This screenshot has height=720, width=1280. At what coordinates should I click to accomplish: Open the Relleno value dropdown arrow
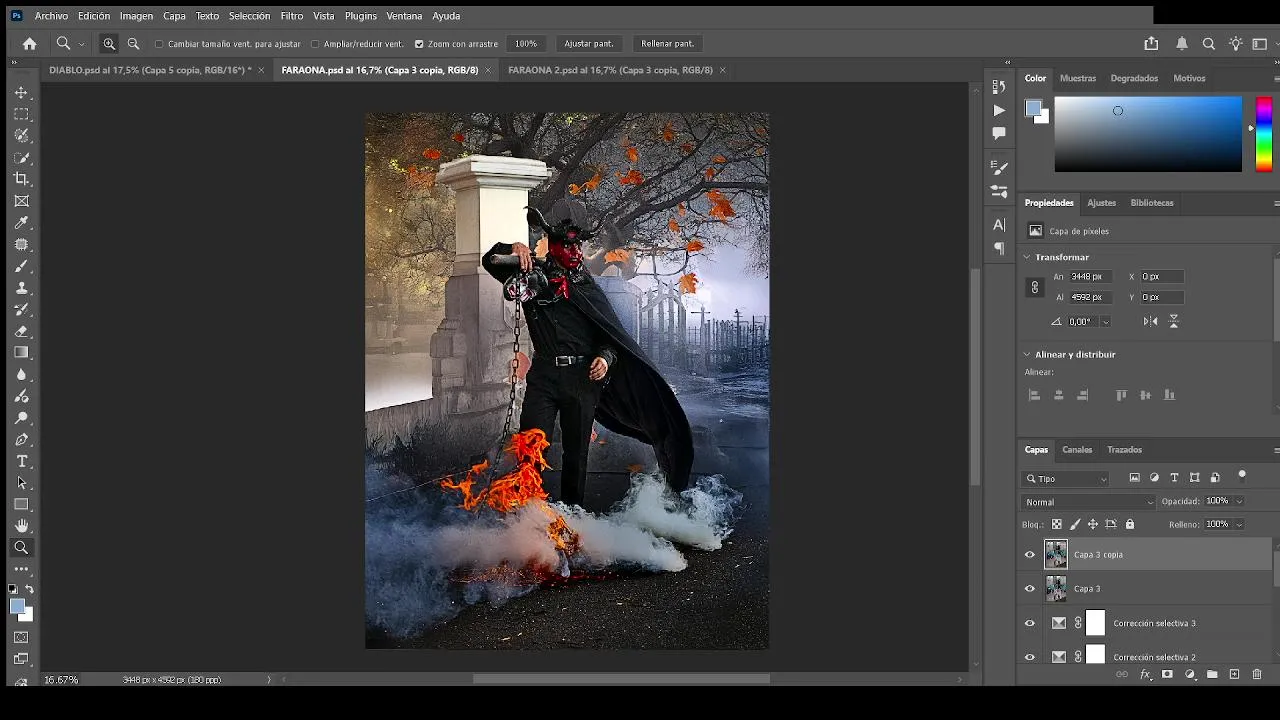point(1239,524)
